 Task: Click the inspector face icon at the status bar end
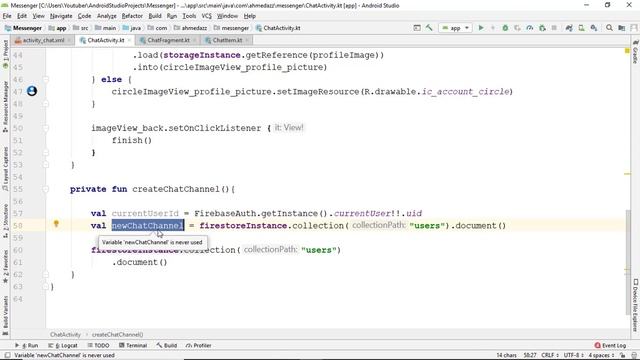pyautogui.click(x=633, y=355)
